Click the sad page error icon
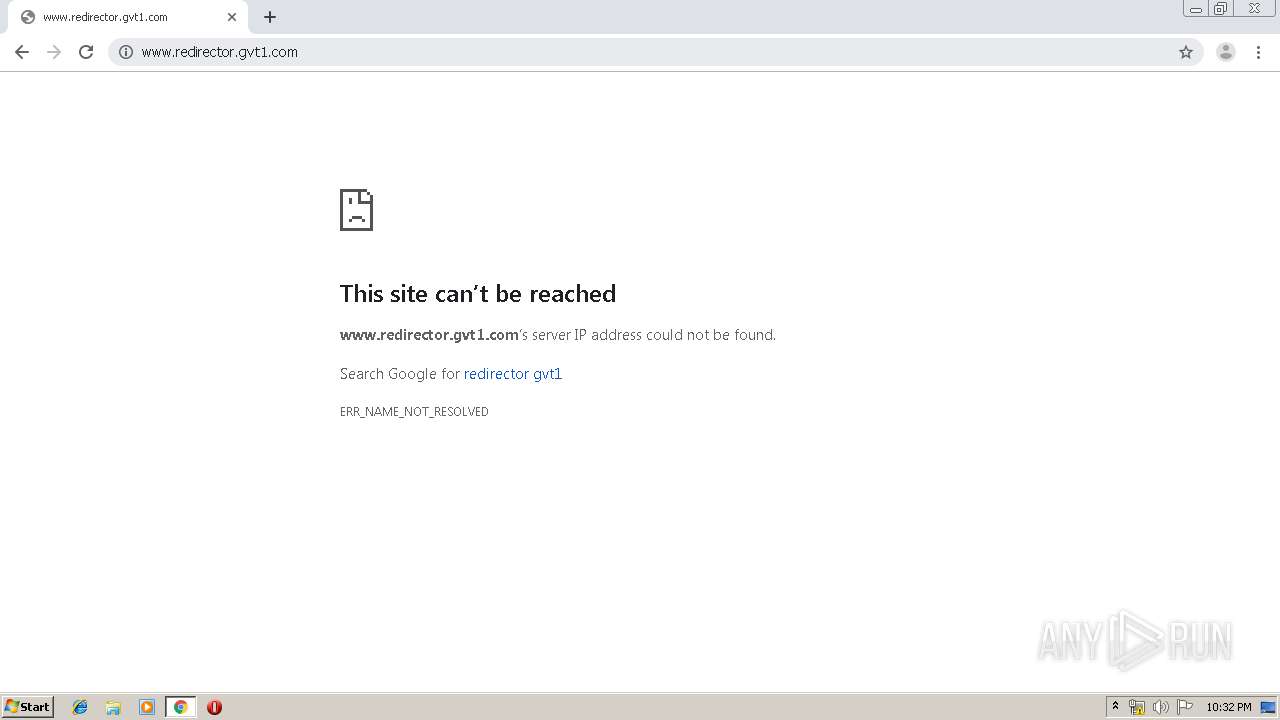The height and width of the screenshot is (720, 1280). click(356, 210)
